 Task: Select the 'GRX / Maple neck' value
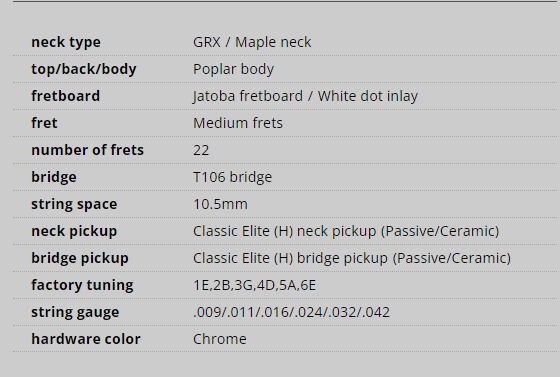click(x=252, y=42)
